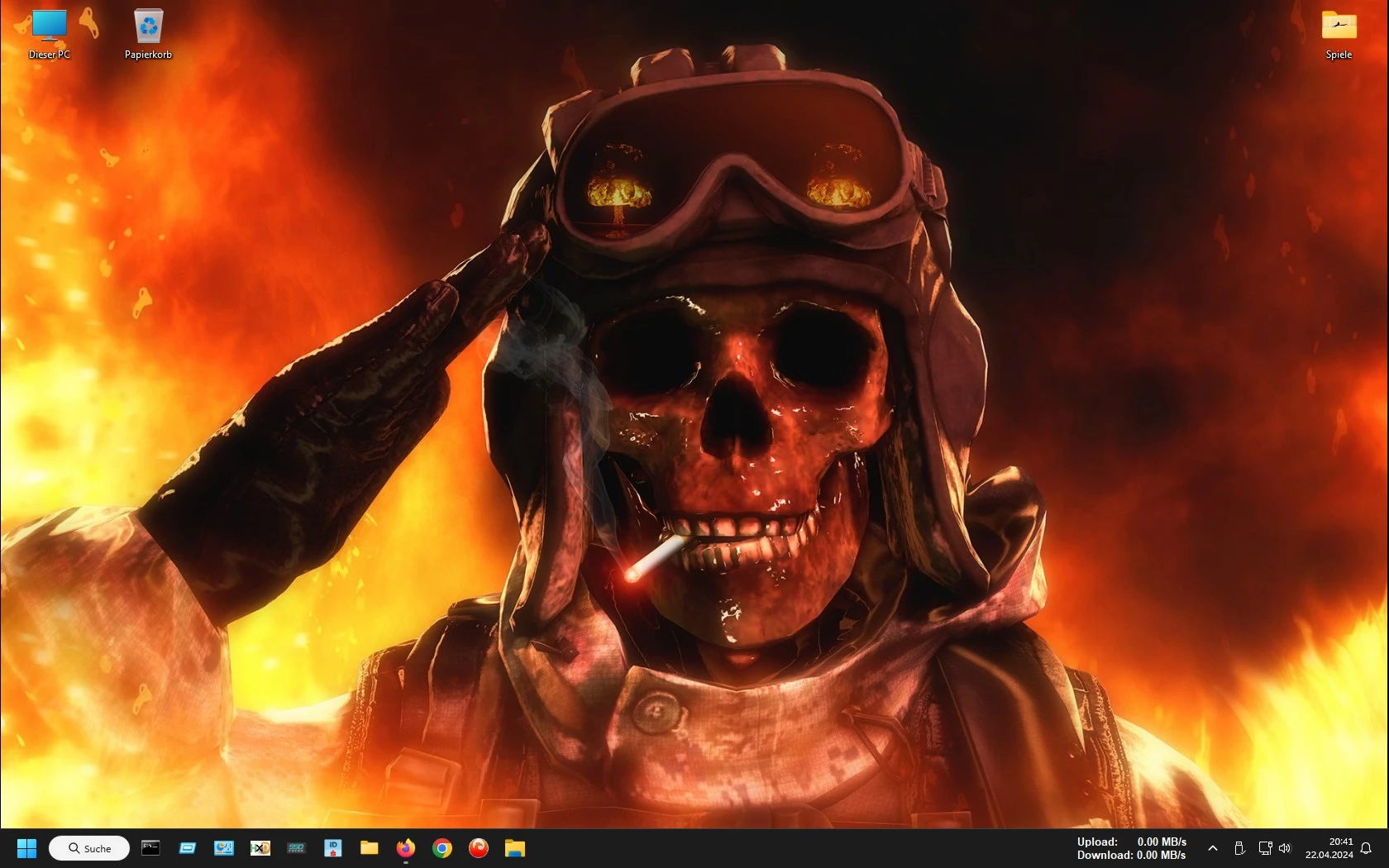Expand the hidden system tray icons
This screenshot has width=1389, height=868.
pos(1213,848)
